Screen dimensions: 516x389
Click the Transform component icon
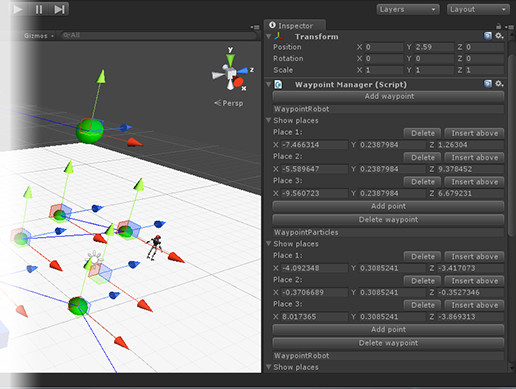tap(279, 36)
